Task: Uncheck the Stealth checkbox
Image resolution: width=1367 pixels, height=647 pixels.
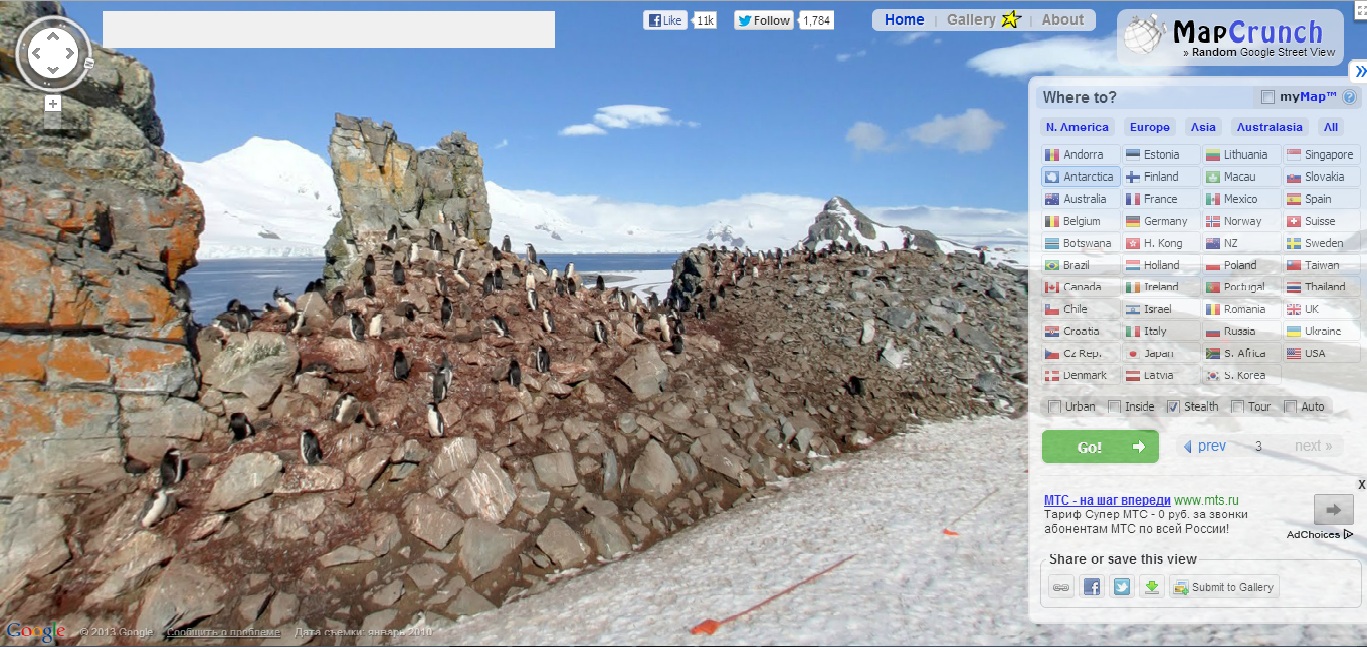Action: point(1173,407)
